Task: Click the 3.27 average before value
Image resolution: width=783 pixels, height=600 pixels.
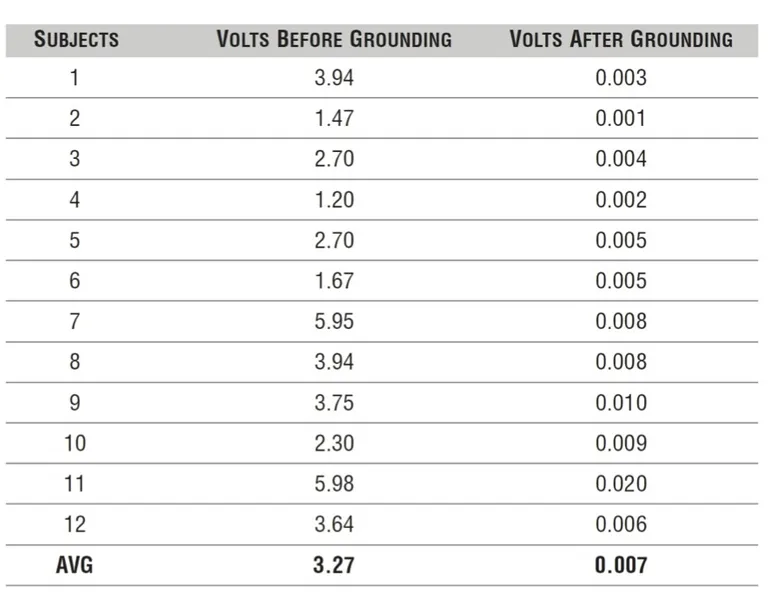Action: click(334, 565)
